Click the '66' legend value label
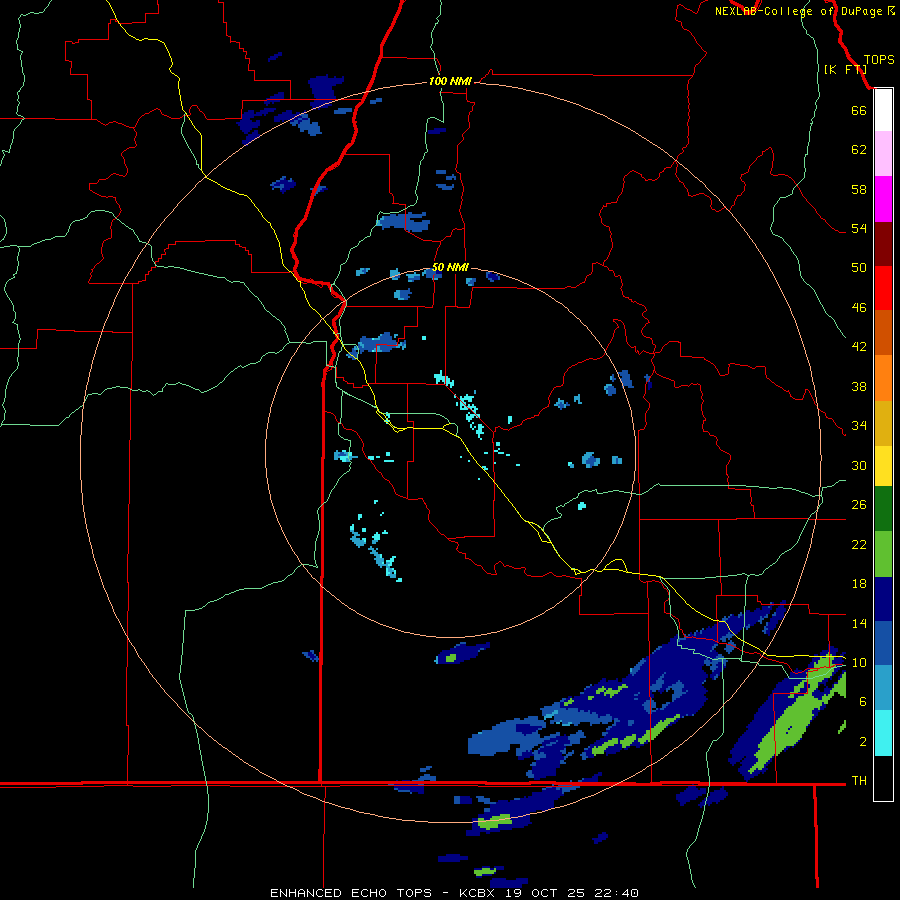The height and width of the screenshot is (900, 900). (859, 110)
